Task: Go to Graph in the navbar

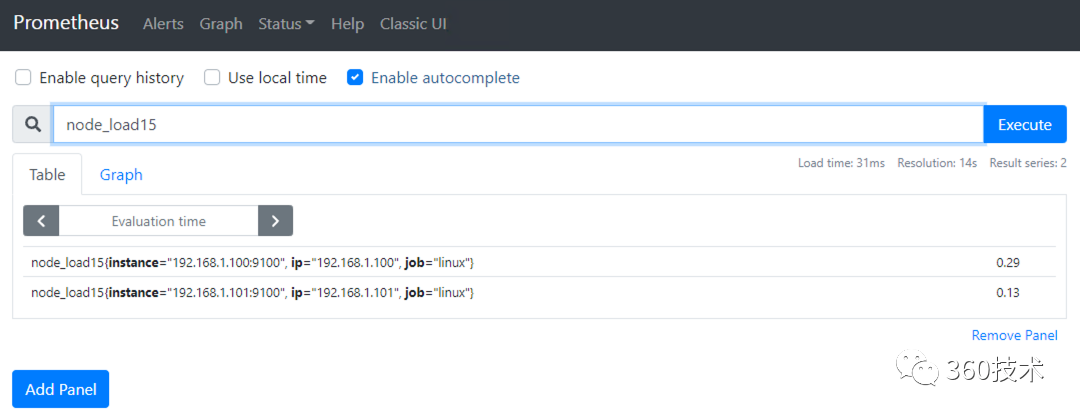Action: (221, 24)
